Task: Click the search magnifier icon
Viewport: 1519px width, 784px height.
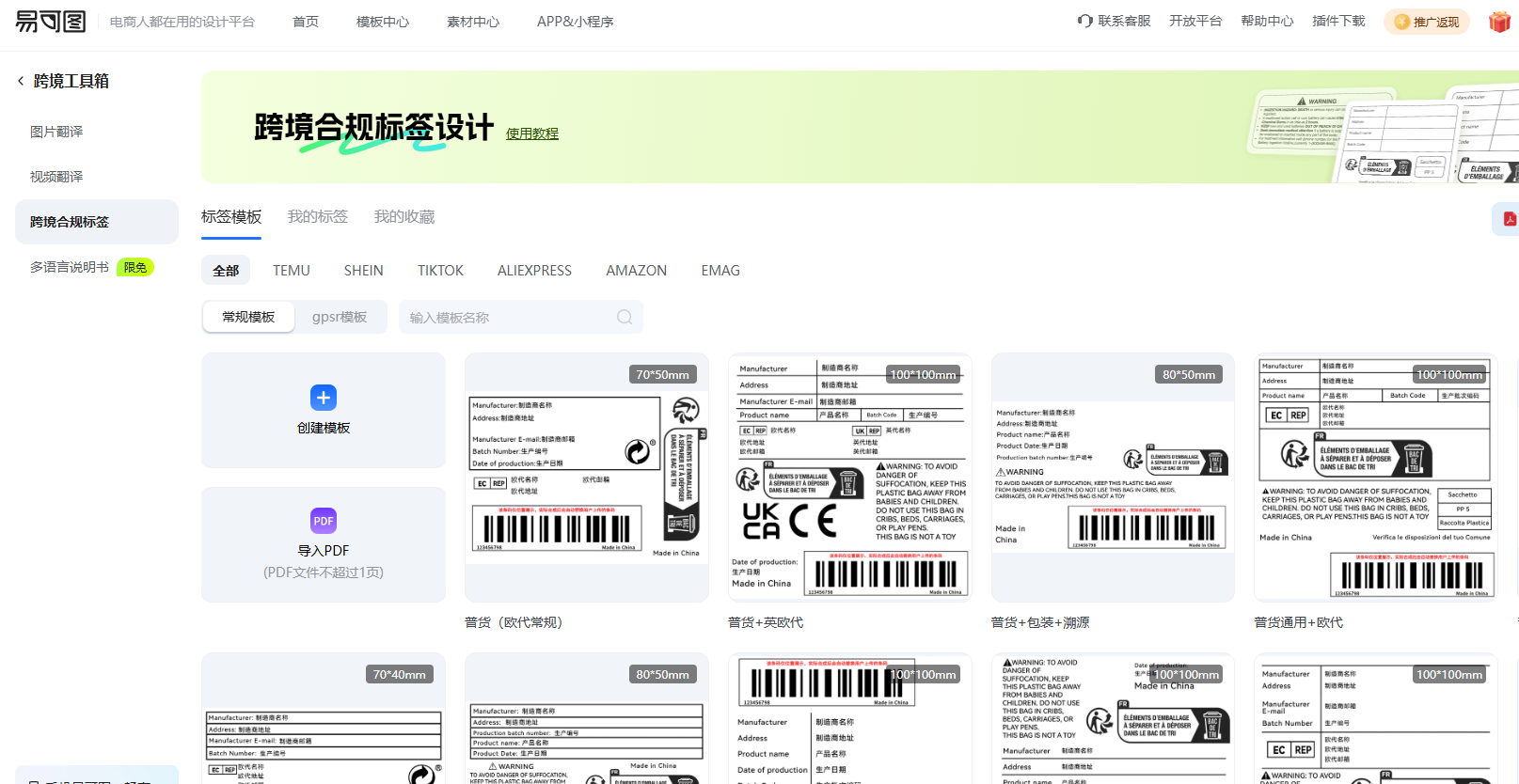Action: click(x=625, y=318)
